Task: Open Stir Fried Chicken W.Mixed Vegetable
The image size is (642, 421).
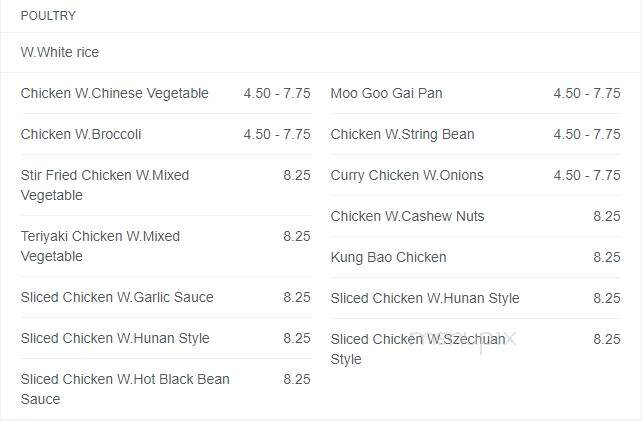Action: coord(105,185)
